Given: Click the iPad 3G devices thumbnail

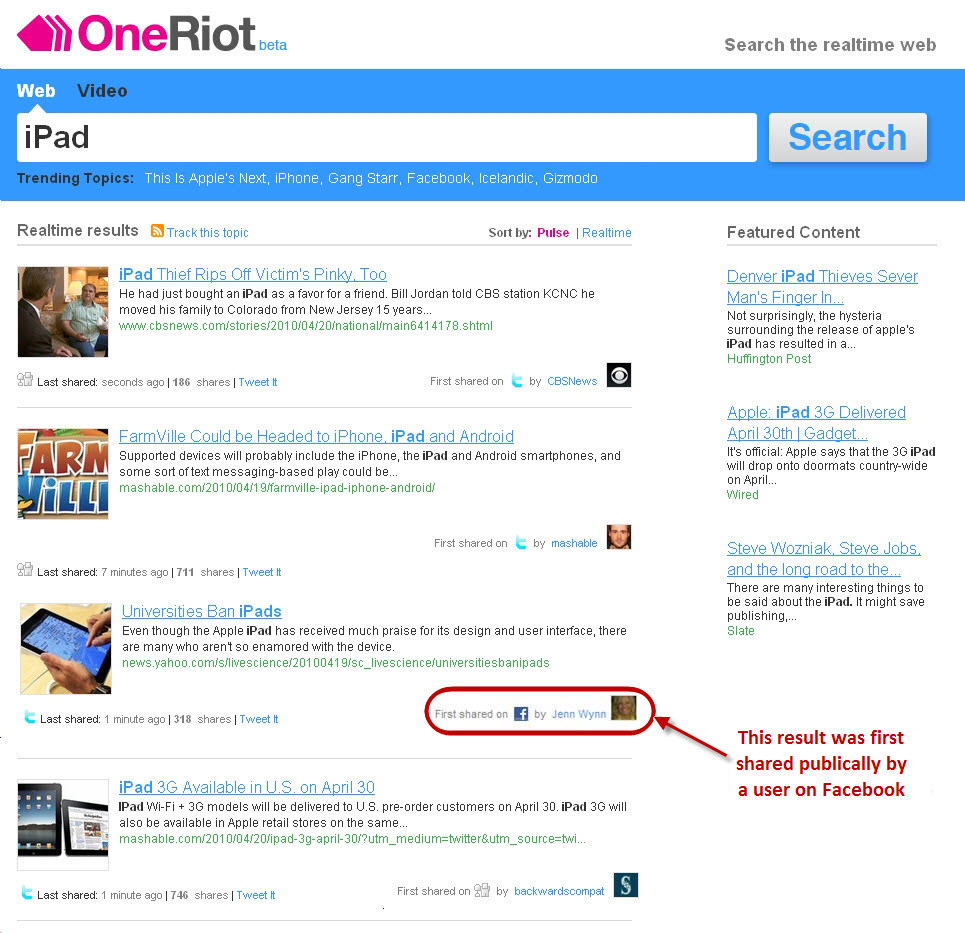Looking at the screenshot, I should 63,824.
